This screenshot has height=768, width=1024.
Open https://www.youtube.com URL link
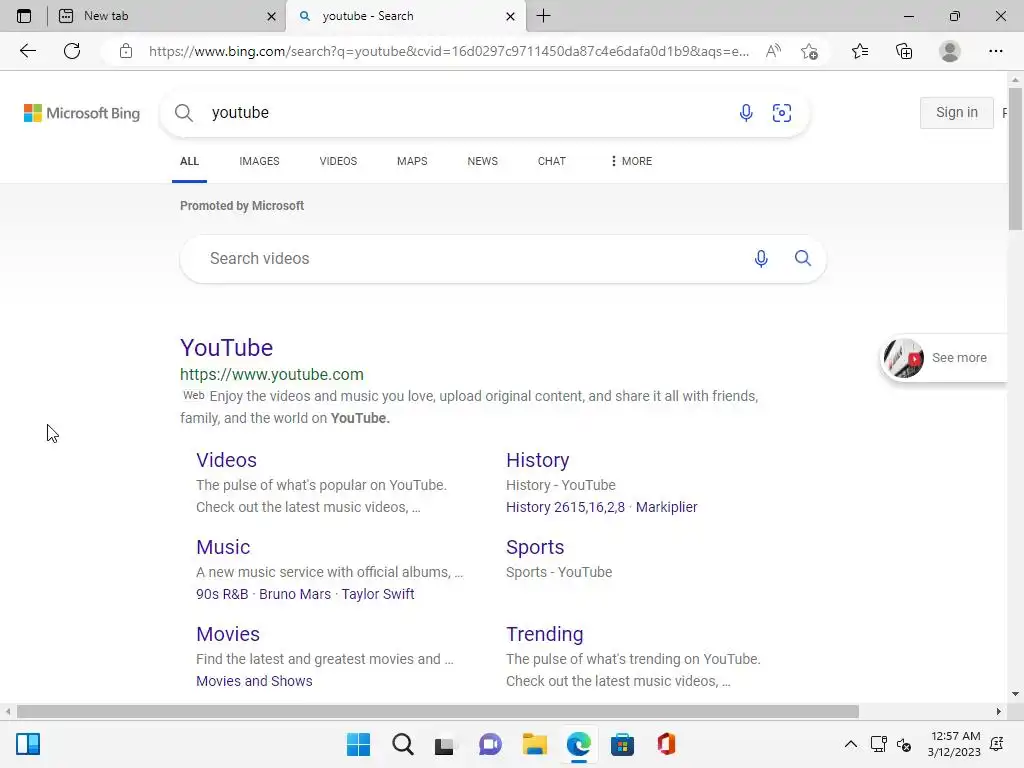point(272,375)
